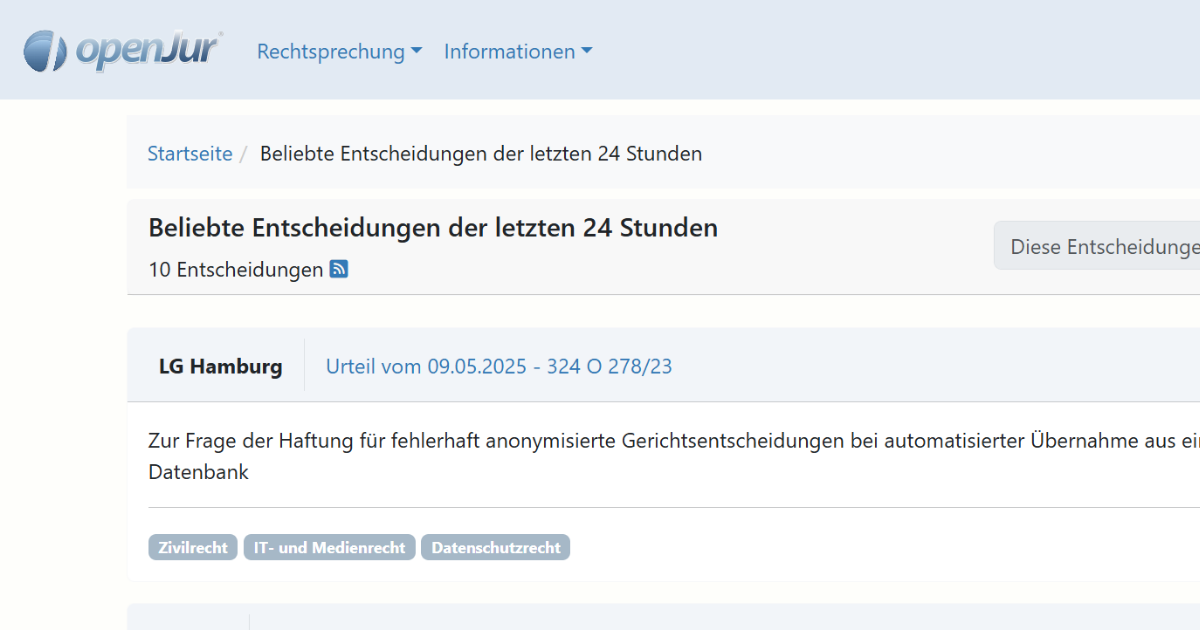
Task: Select the Datenschutzrecht tag
Action: (x=496, y=547)
